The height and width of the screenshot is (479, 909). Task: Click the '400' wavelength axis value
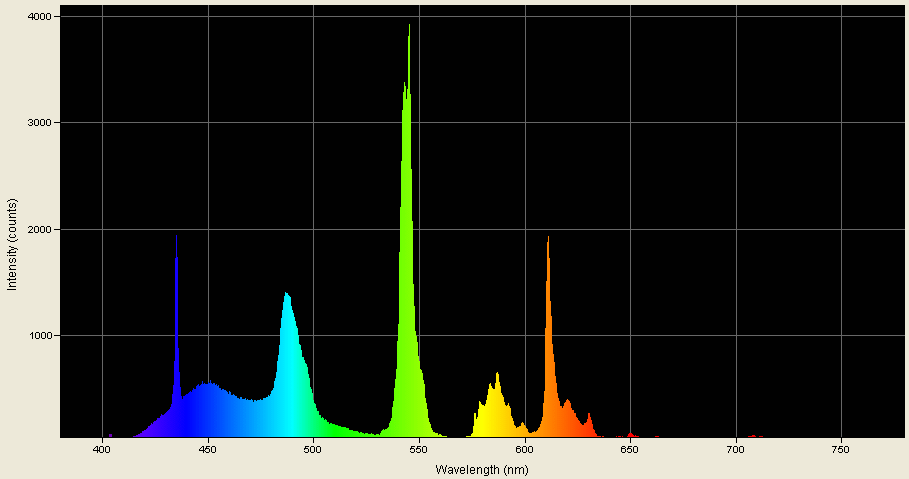[x=103, y=449]
